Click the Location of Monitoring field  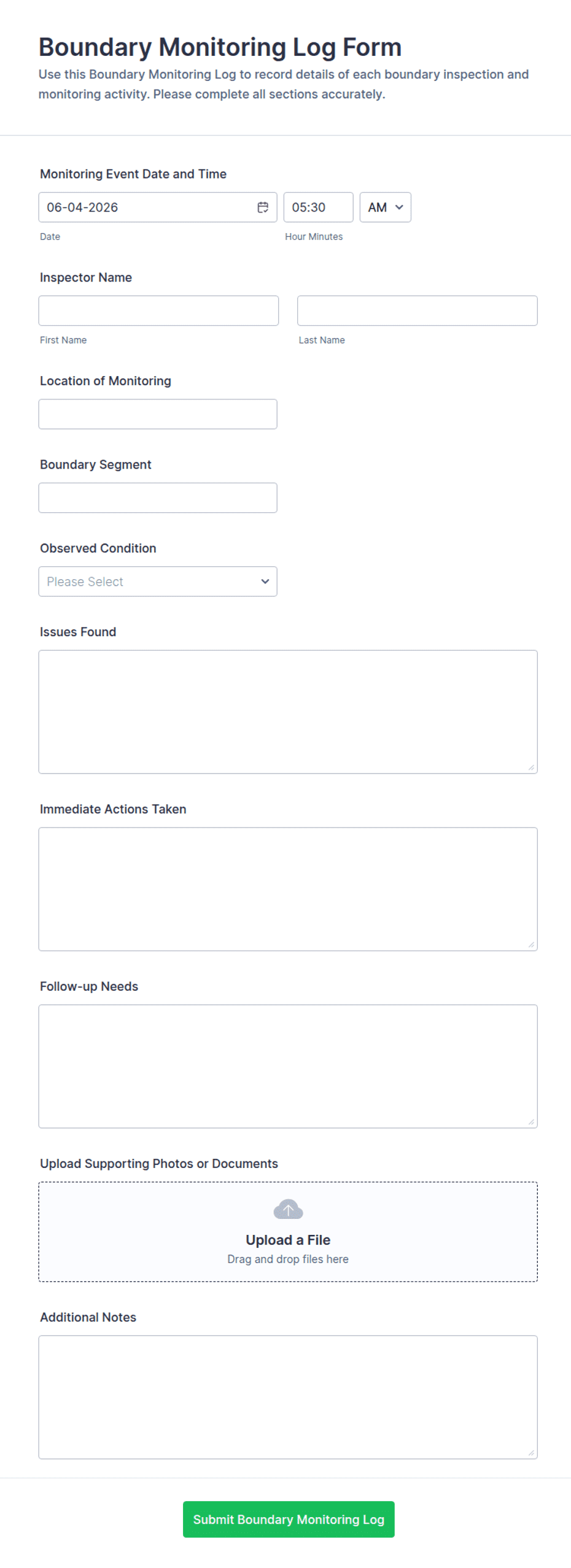158,414
